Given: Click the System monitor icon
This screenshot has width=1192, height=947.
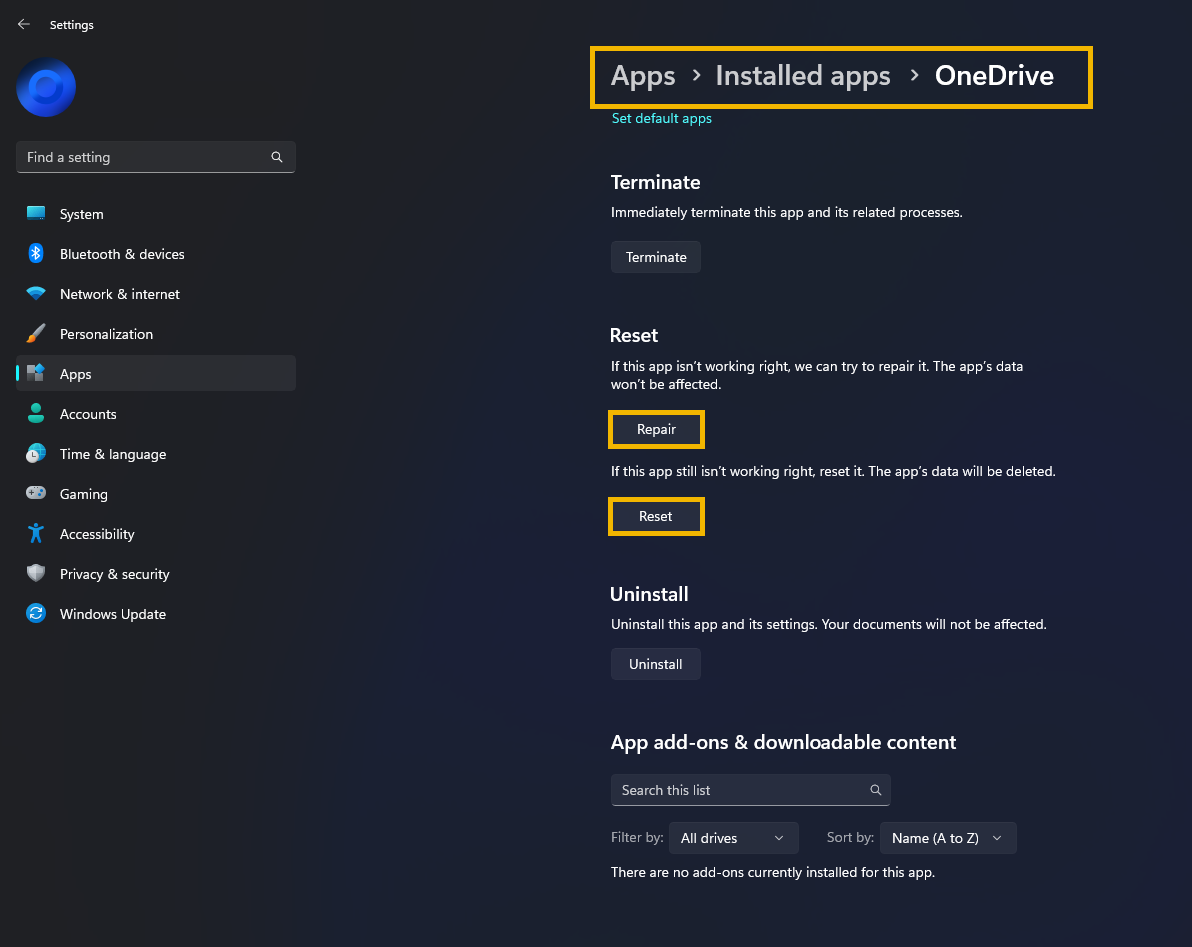Looking at the screenshot, I should coord(36,214).
